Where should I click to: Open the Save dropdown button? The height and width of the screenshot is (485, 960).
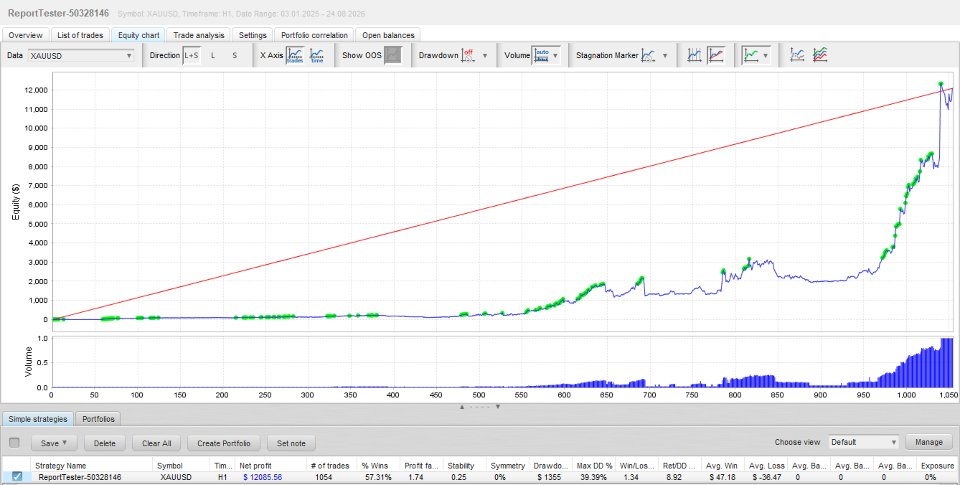click(x=53, y=443)
